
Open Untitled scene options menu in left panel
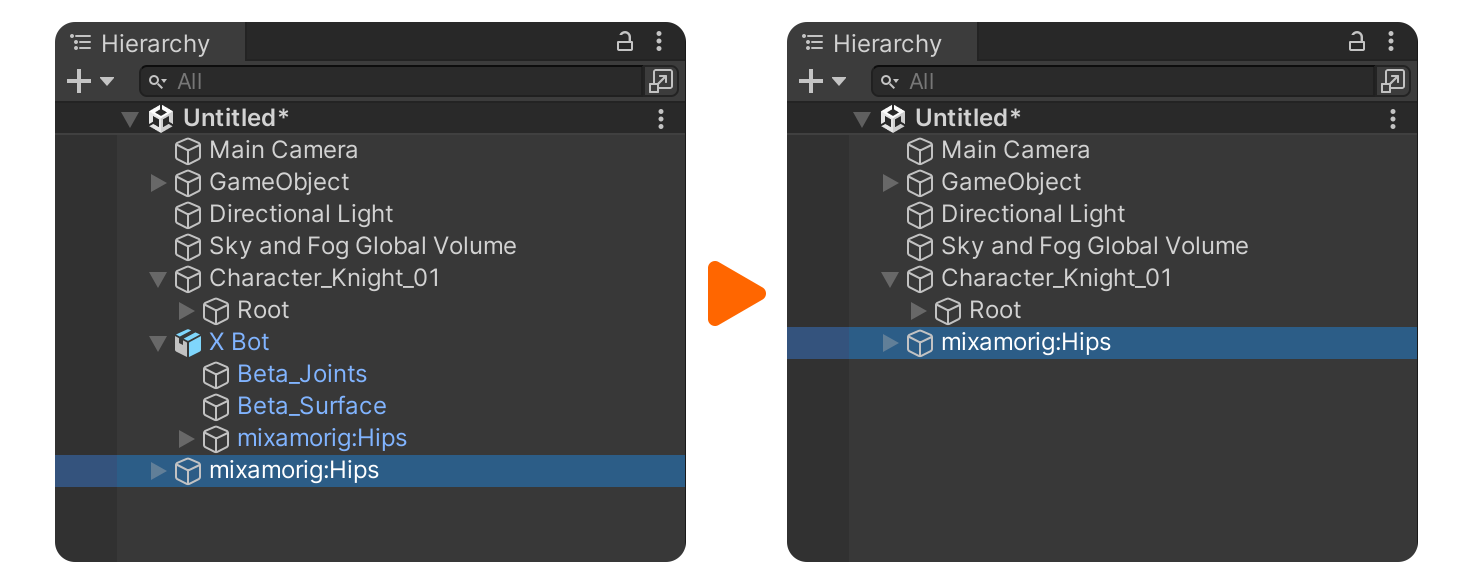point(661,119)
